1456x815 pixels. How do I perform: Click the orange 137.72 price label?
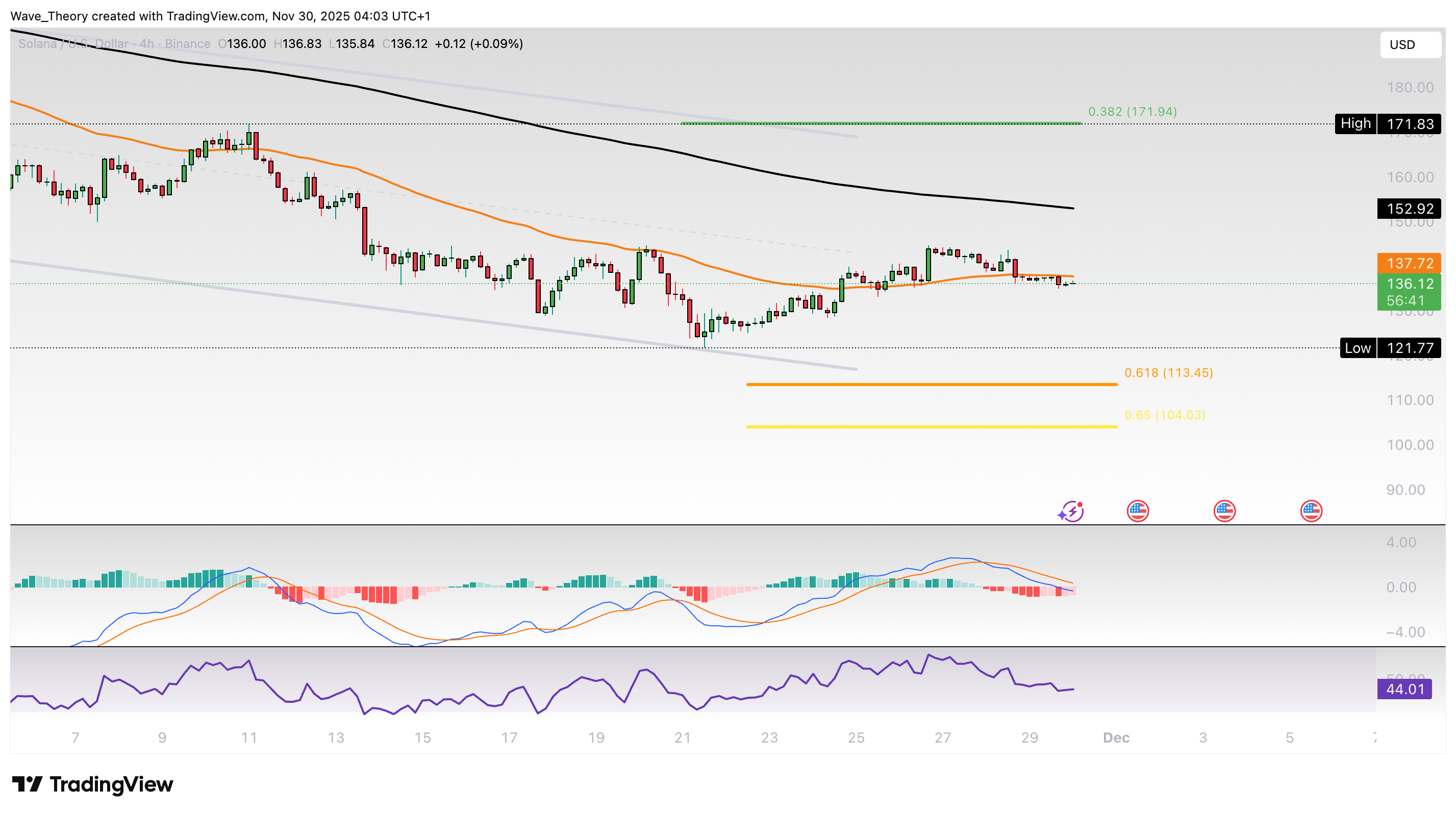coord(1409,263)
